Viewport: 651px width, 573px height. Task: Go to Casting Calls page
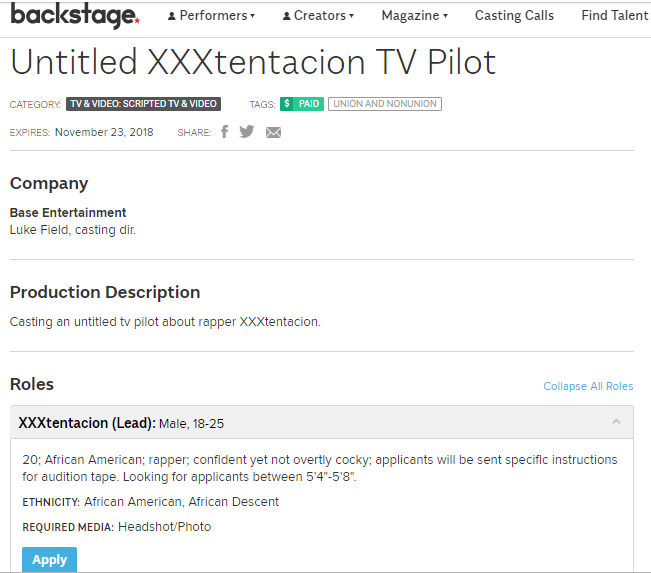tap(514, 16)
